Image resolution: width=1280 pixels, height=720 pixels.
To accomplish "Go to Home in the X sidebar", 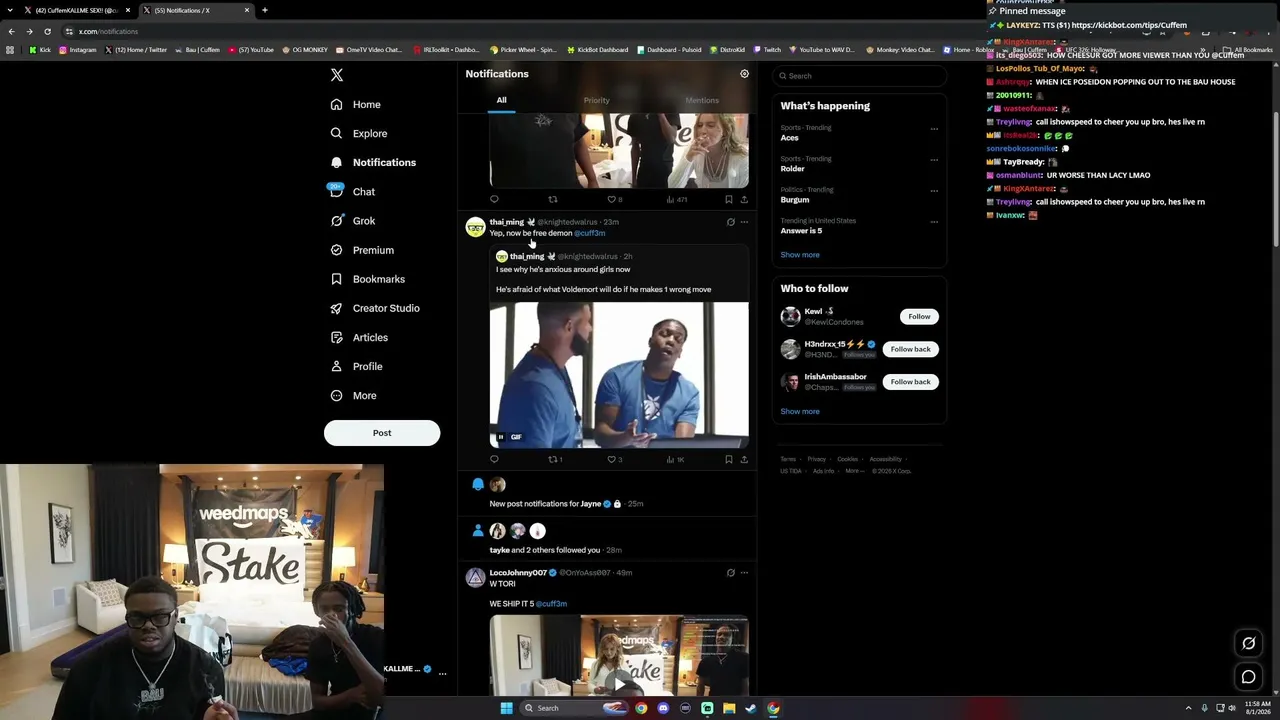I will pos(356,104).
